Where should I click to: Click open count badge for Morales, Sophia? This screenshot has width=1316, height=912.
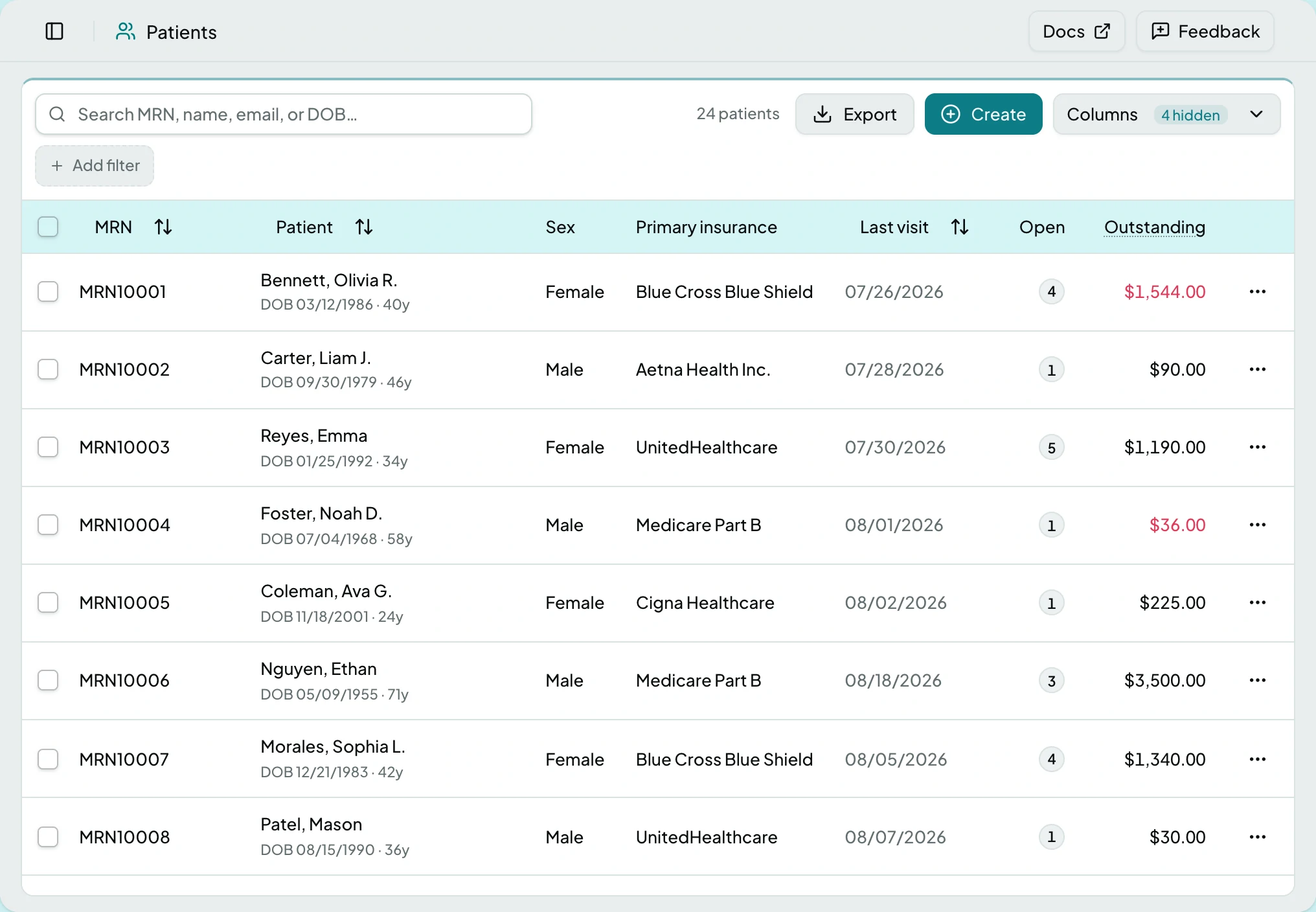pos(1052,759)
